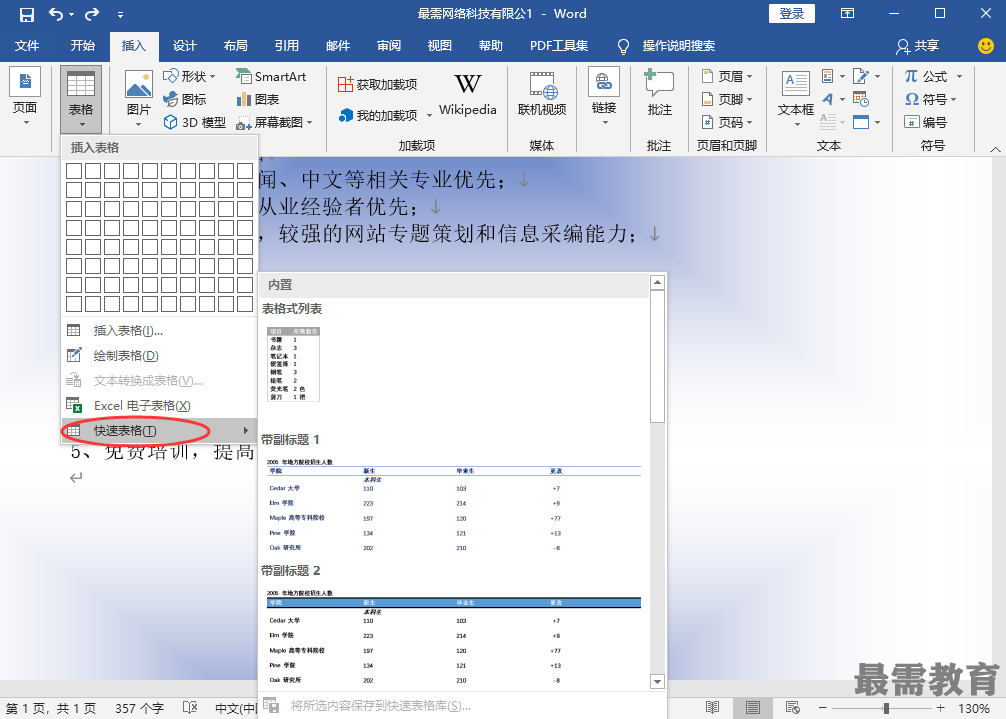Choose the 带副标题 2 table preview

[454, 637]
